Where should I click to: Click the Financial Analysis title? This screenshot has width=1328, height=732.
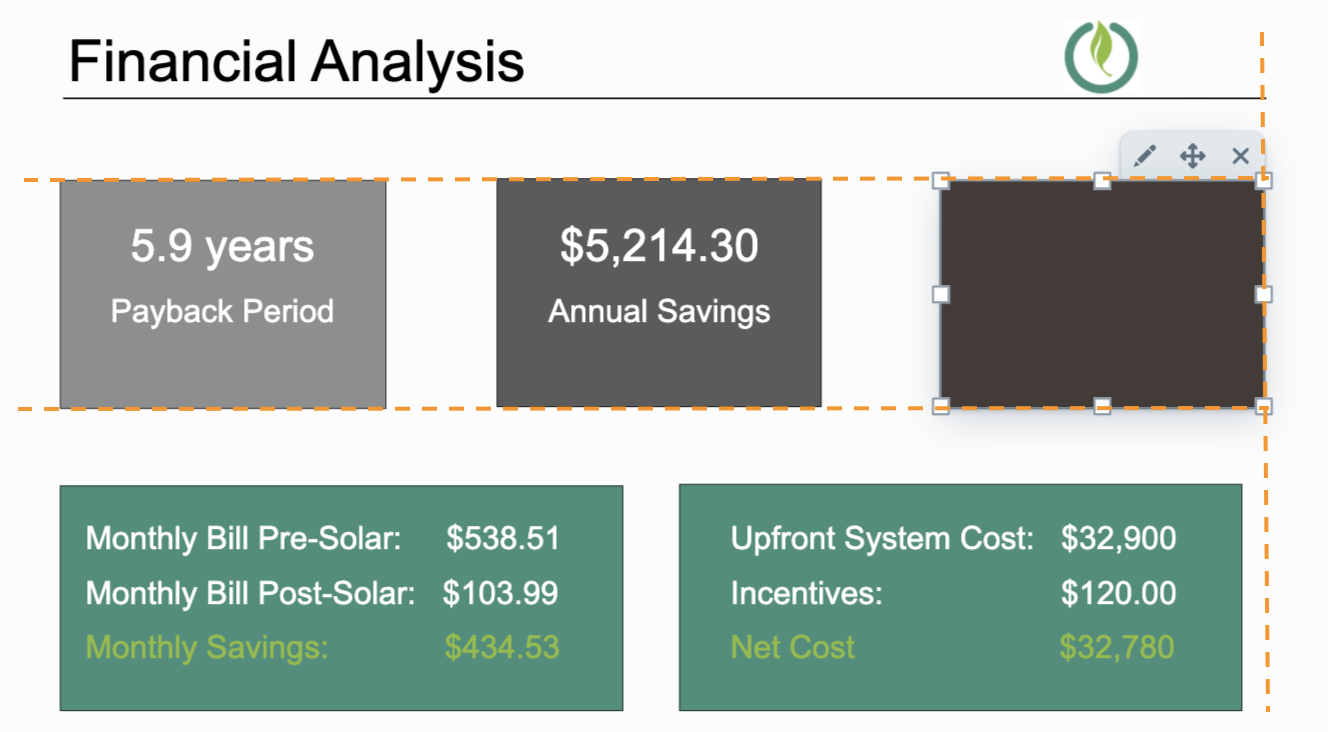pyautogui.click(x=296, y=61)
